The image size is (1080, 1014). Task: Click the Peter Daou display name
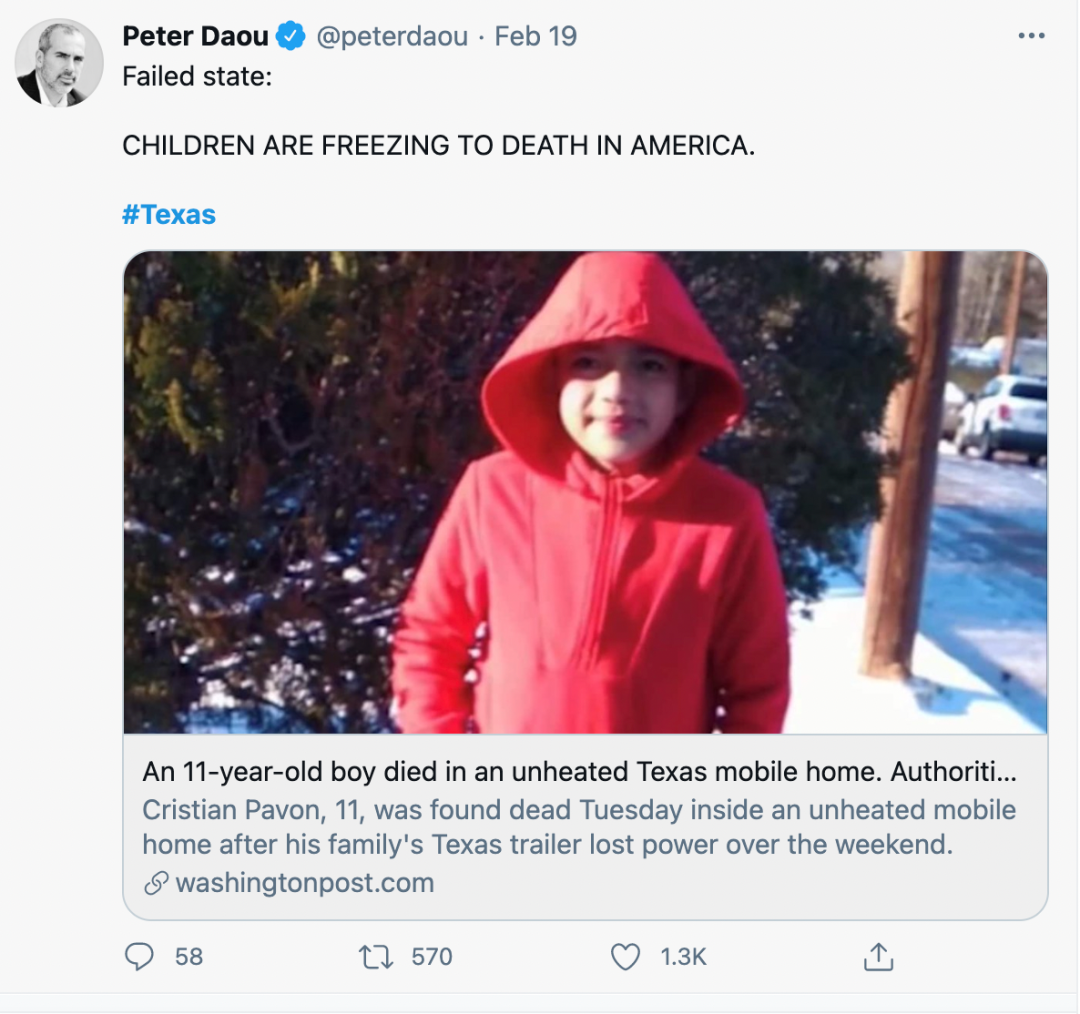tap(195, 36)
